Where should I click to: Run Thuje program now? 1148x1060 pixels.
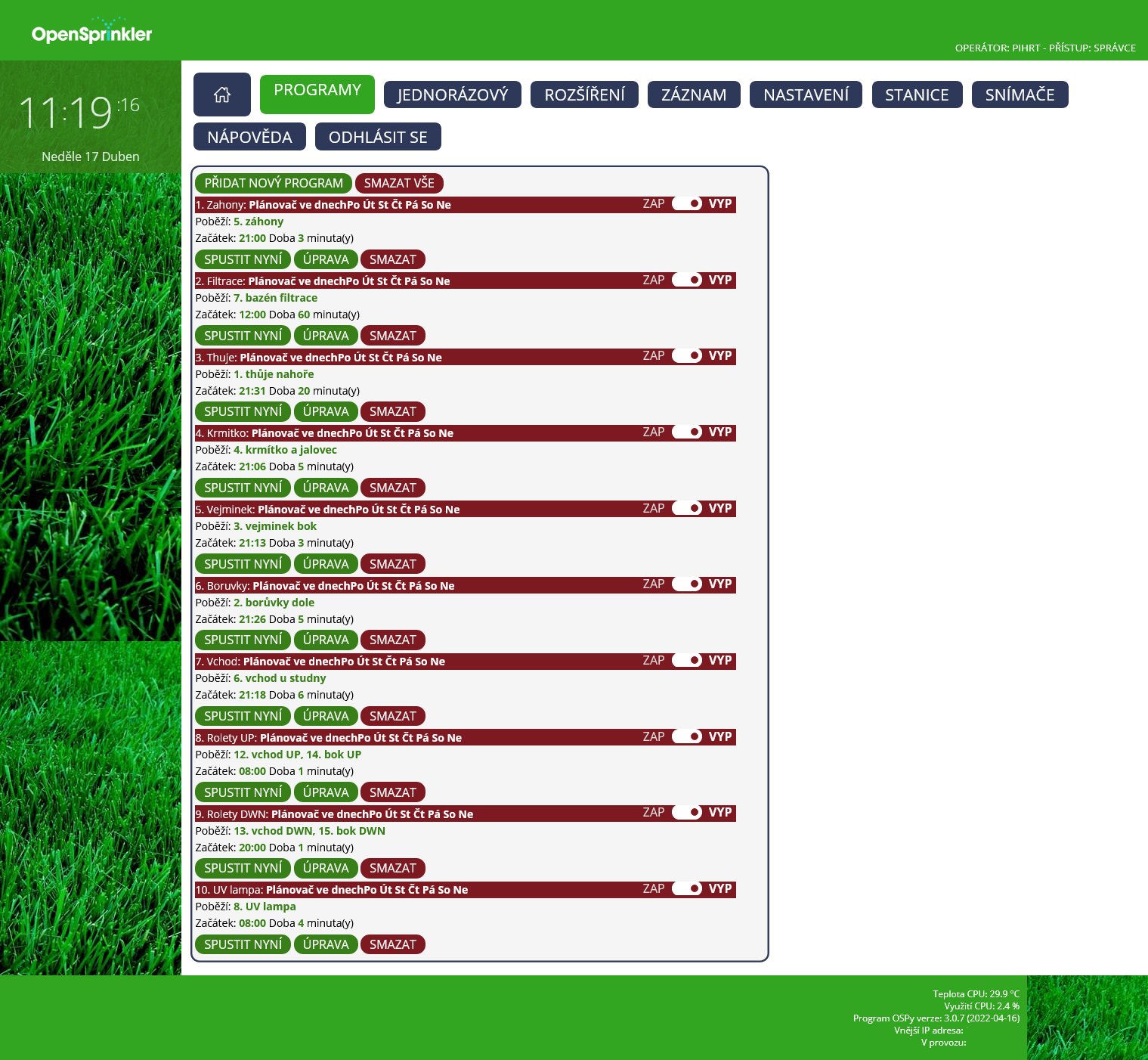(243, 411)
